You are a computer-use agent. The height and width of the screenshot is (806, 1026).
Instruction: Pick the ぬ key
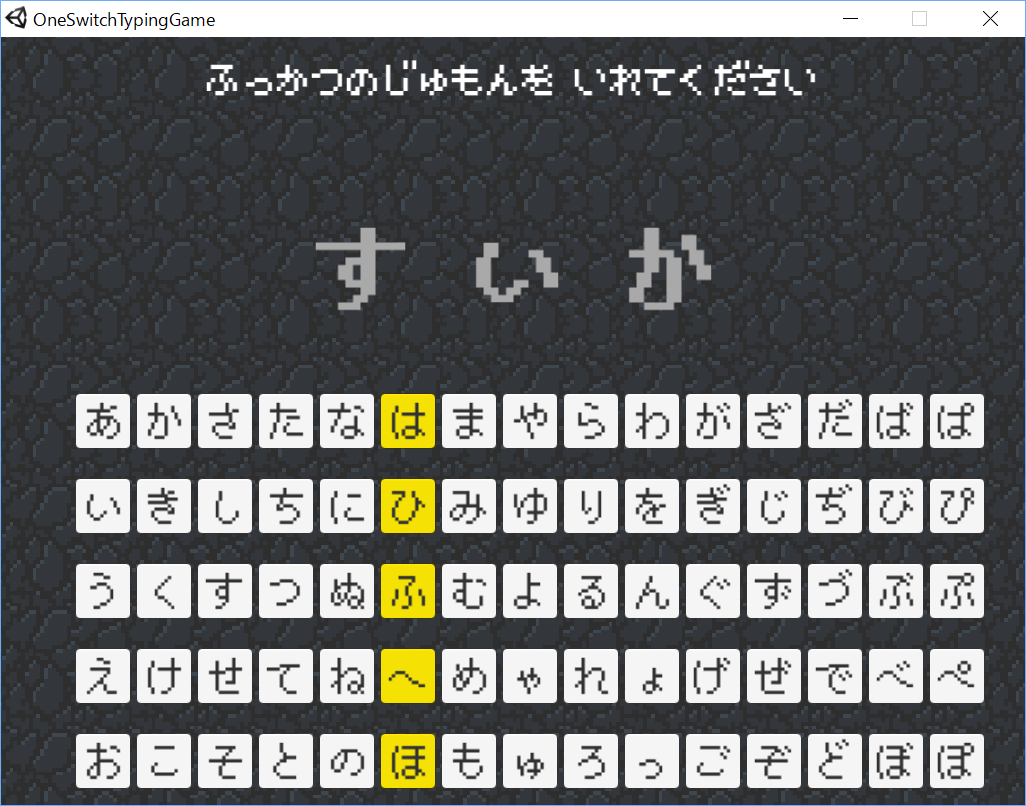(x=347, y=591)
